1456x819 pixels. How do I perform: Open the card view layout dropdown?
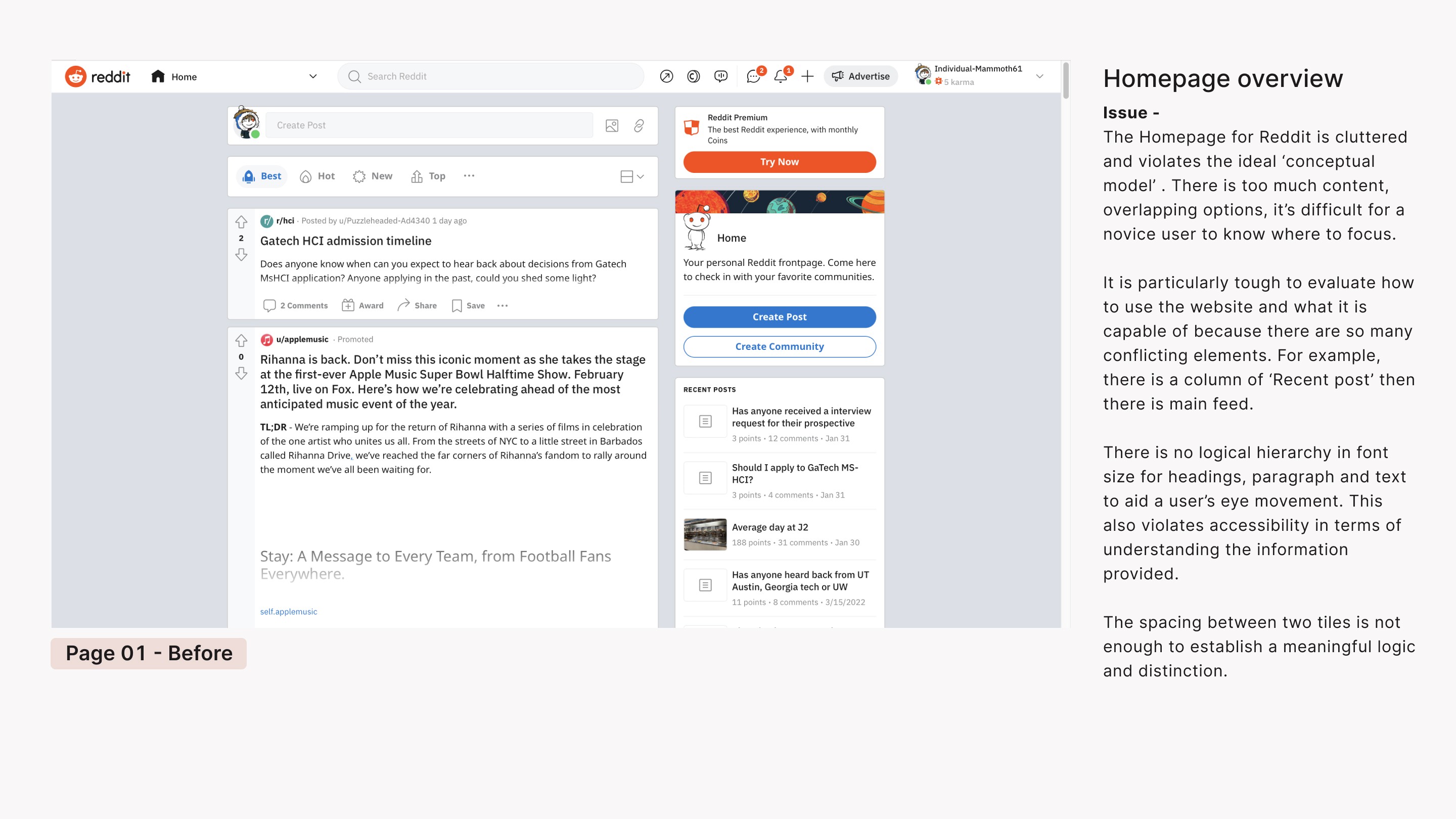632,176
